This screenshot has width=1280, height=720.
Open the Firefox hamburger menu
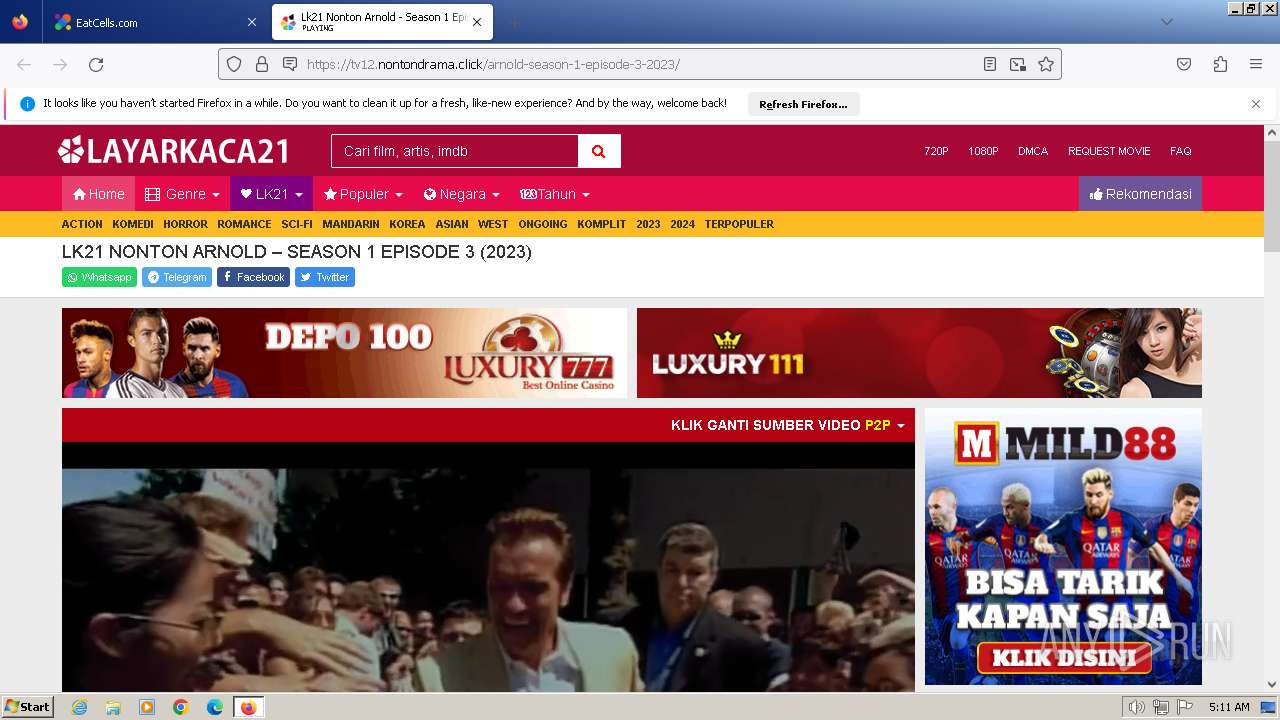tap(1256, 64)
